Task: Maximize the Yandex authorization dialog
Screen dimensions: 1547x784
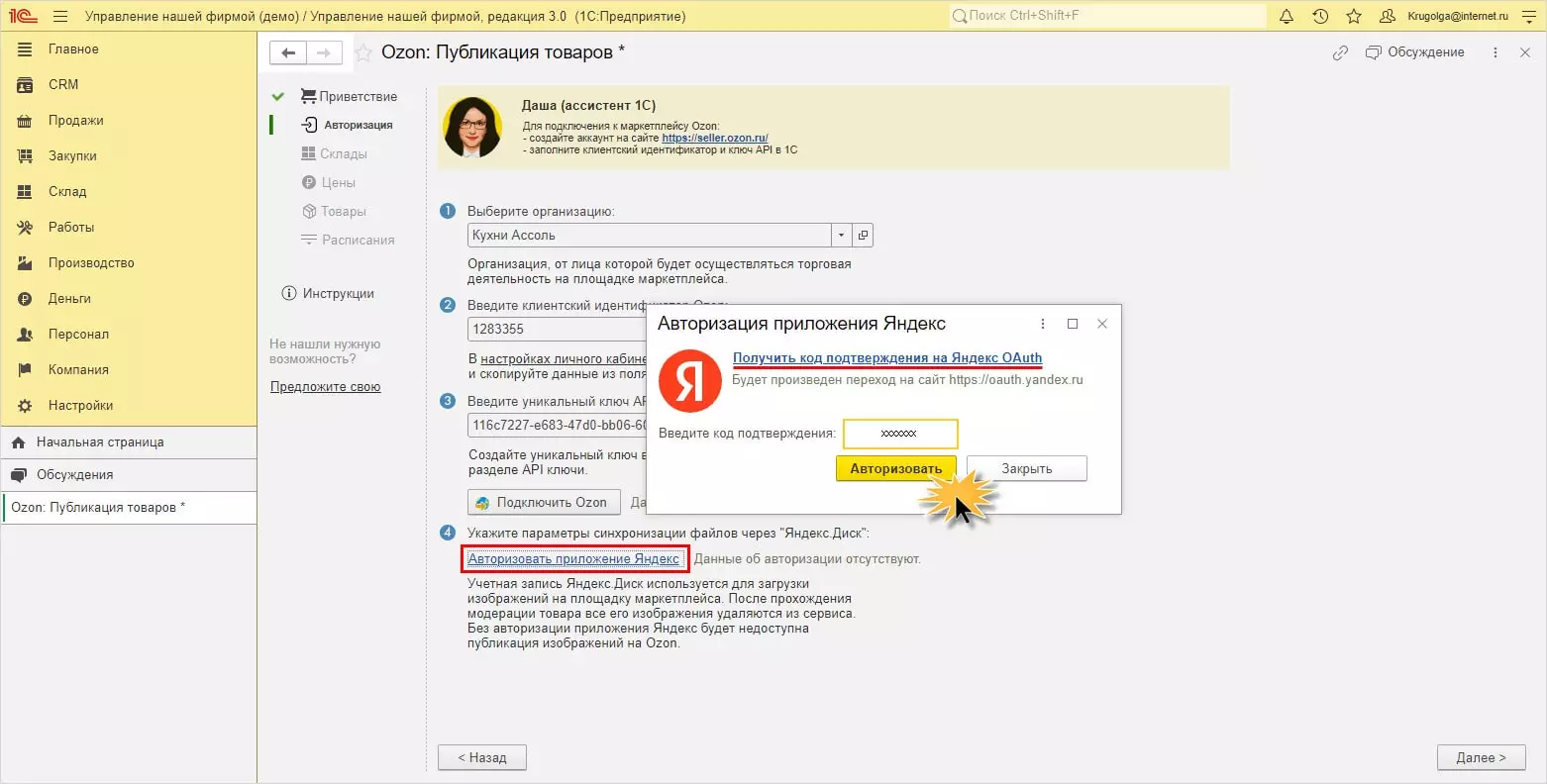Action: pos(1073,324)
